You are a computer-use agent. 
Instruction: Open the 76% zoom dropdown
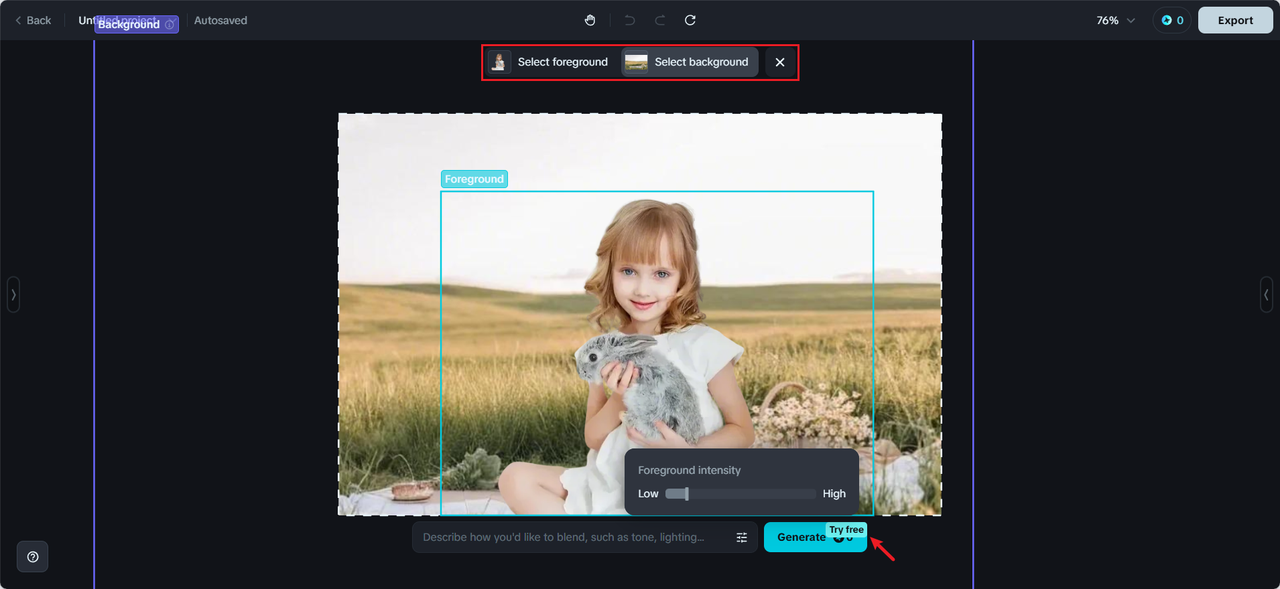point(1116,20)
